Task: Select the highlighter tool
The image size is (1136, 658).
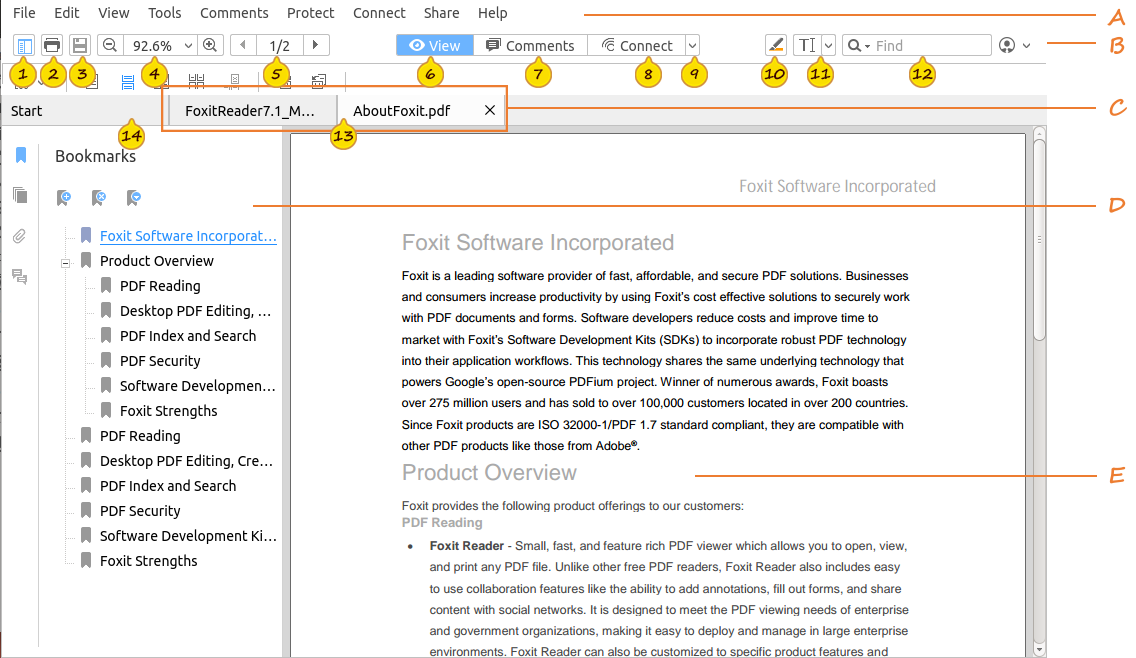Action: point(775,46)
